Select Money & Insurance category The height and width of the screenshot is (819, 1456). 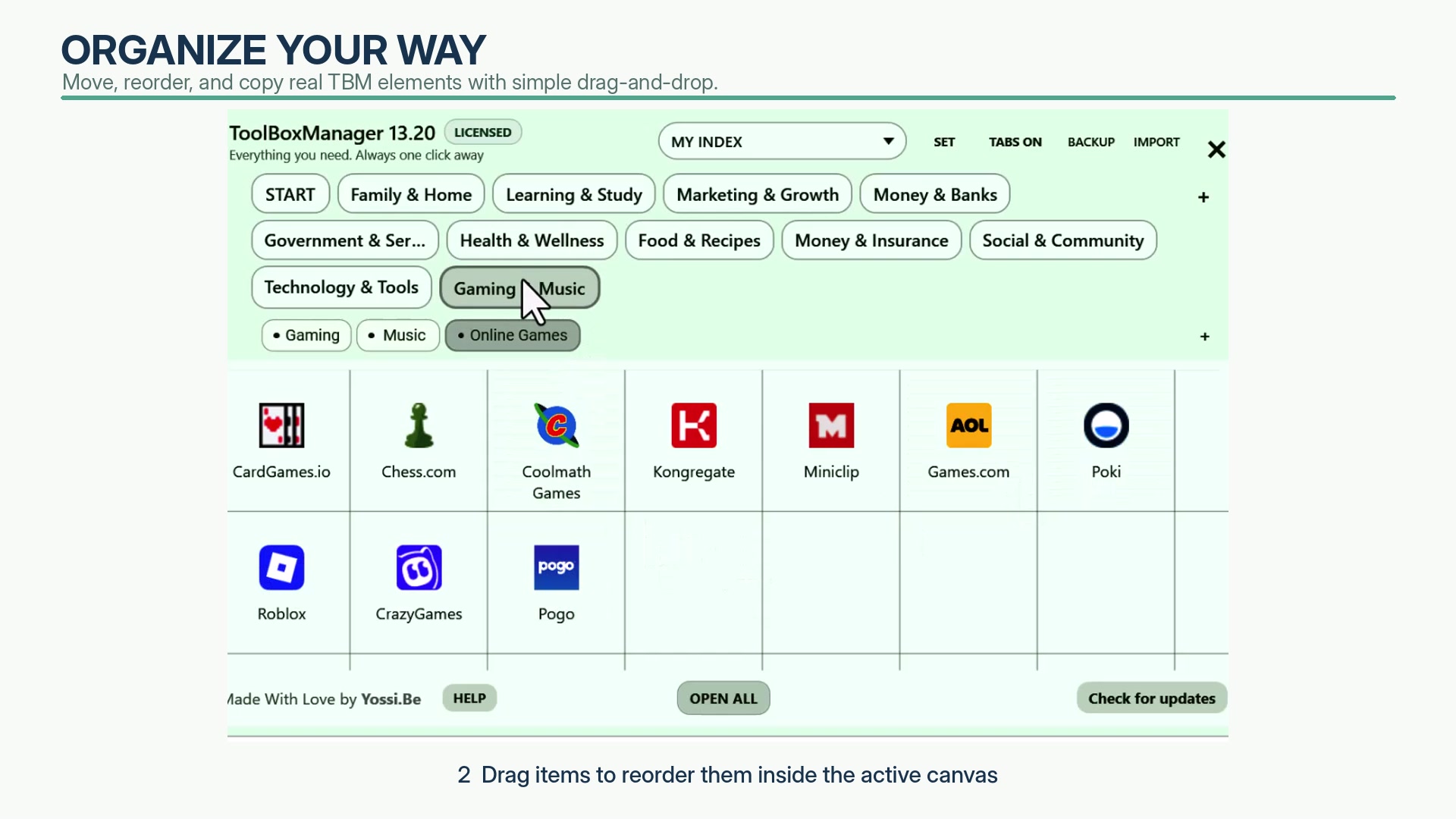point(871,240)
